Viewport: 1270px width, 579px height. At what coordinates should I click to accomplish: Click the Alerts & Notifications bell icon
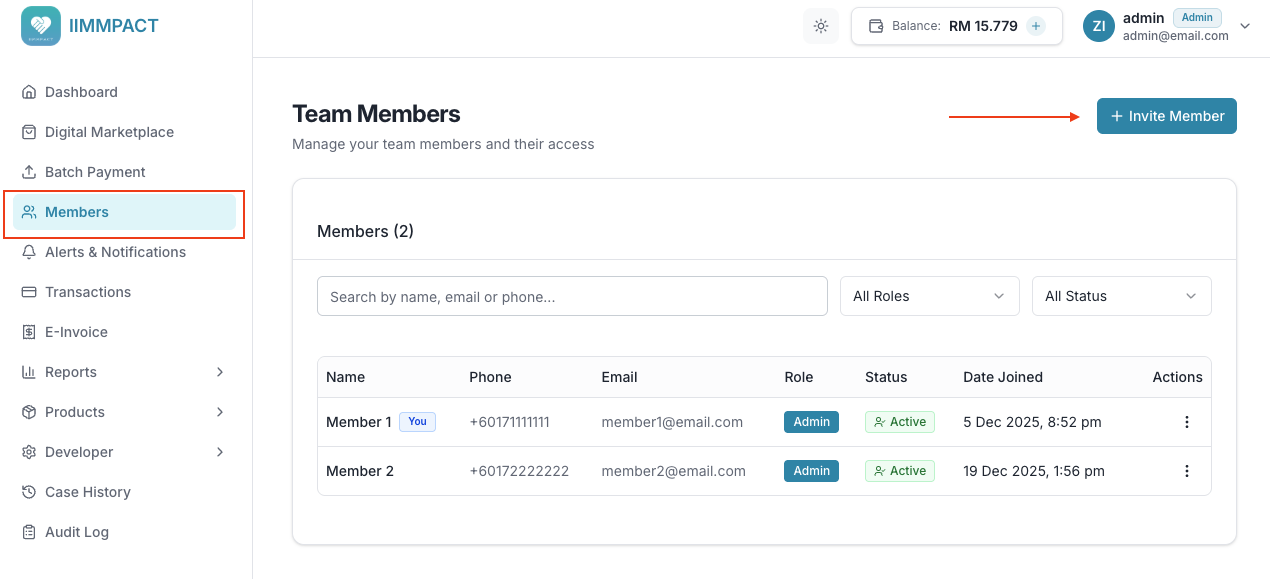tap(30, 251)
